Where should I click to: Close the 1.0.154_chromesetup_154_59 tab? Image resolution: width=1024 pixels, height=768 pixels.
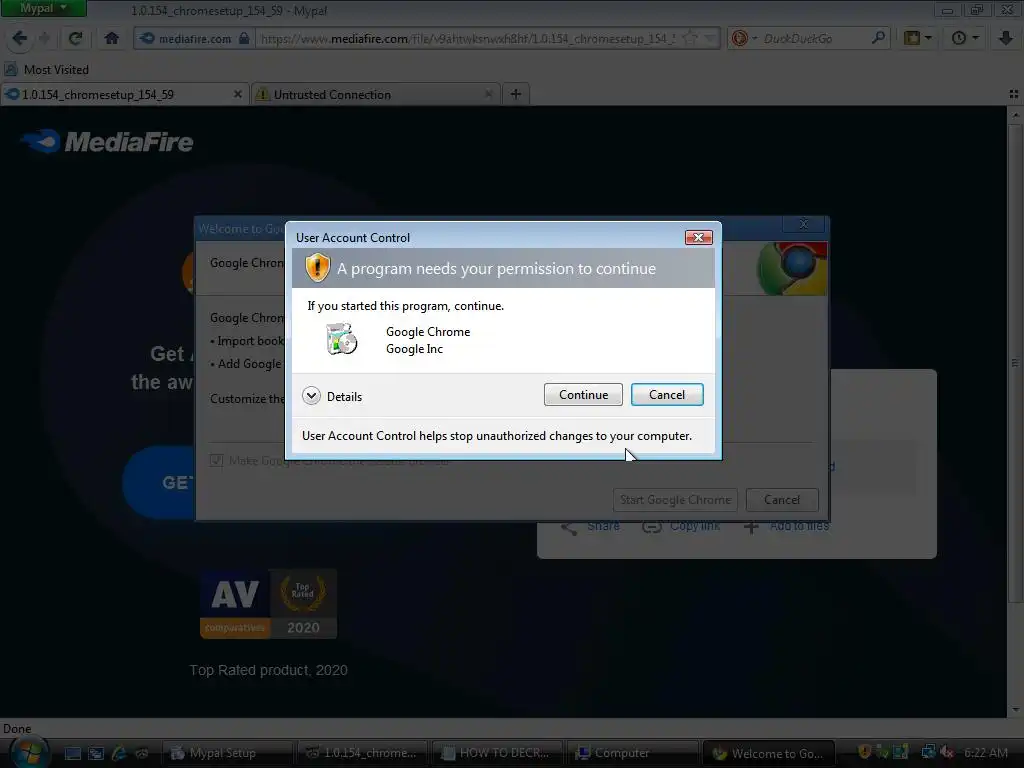[238, 95]
